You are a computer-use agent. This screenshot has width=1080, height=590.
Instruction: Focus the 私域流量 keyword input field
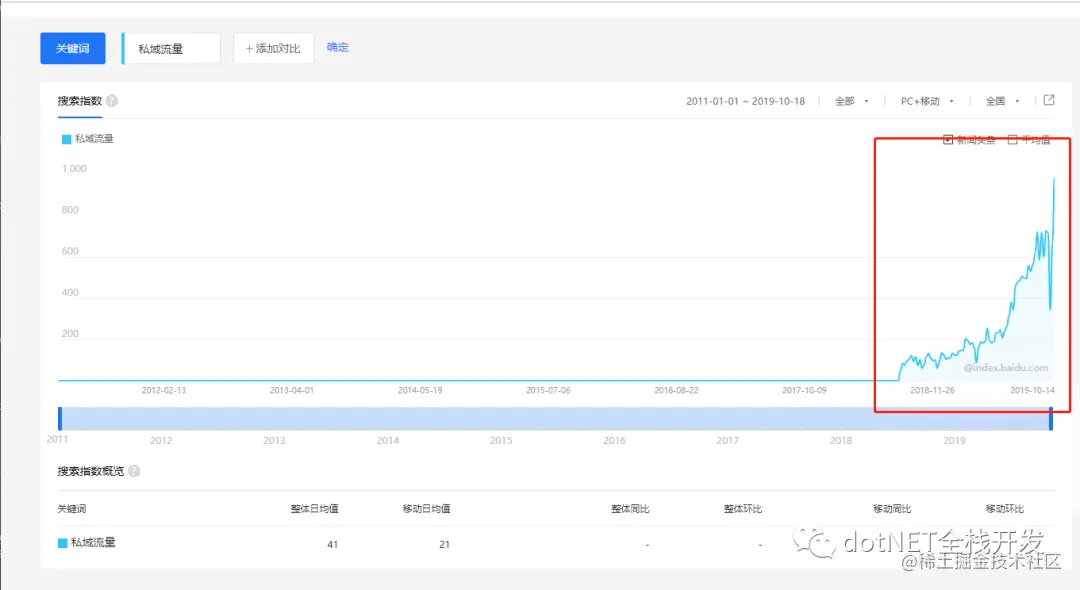click(x=171, y=48)
